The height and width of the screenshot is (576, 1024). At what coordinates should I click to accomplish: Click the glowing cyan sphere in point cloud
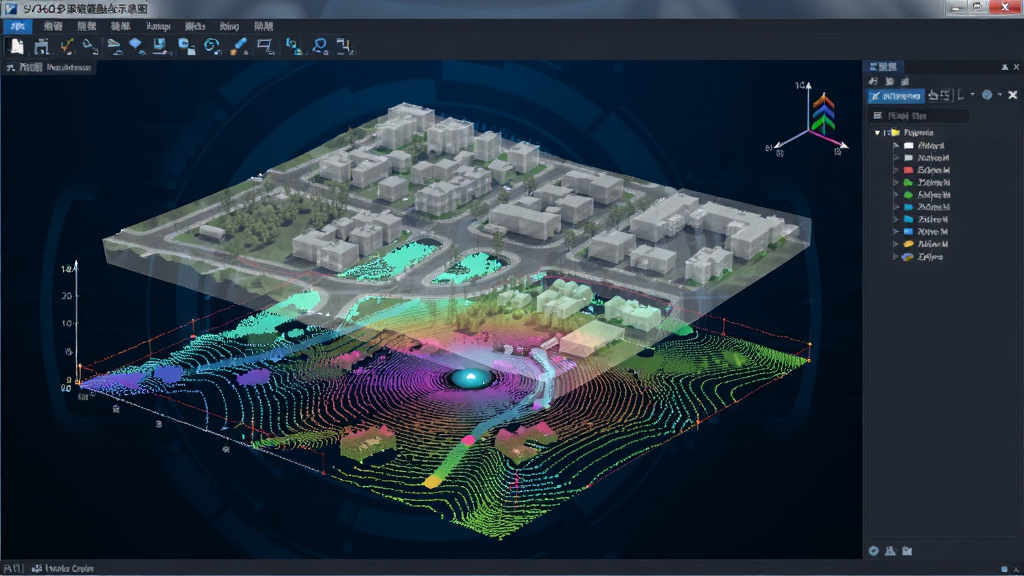[470, 378]
